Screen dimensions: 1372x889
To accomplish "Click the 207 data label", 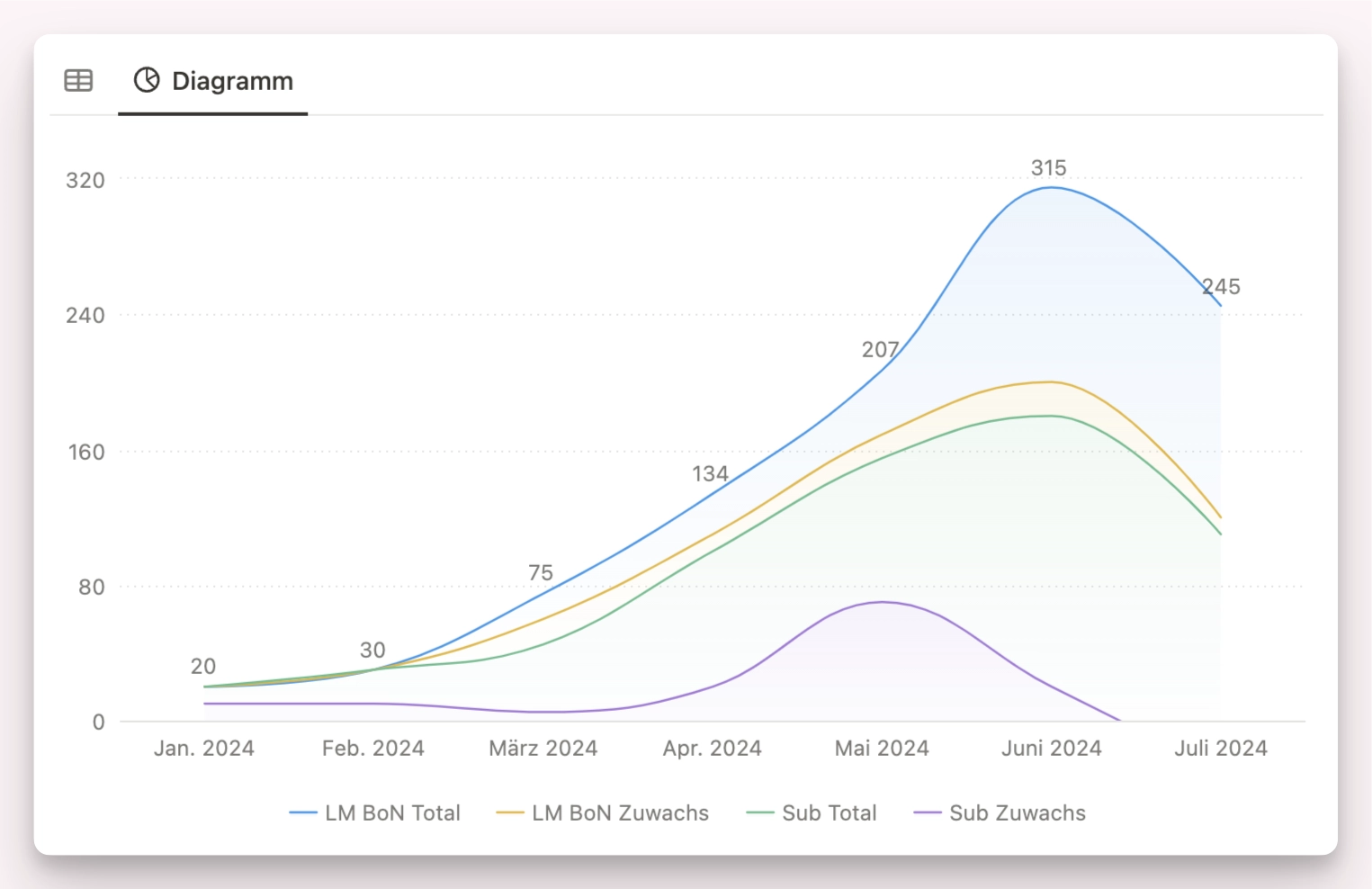I will click(880, 349).
